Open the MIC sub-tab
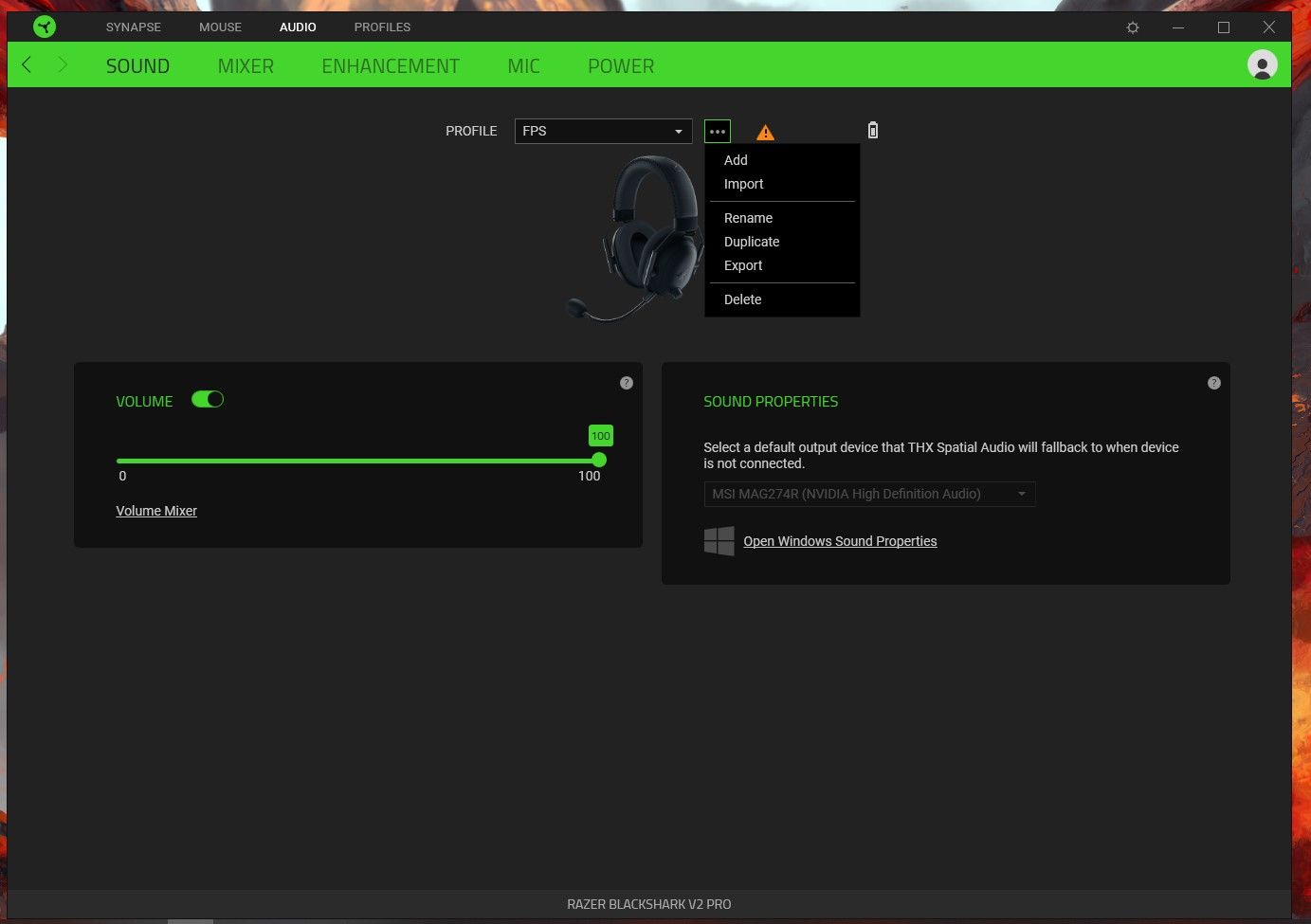The image size is (1311, 924). point(523,66)
